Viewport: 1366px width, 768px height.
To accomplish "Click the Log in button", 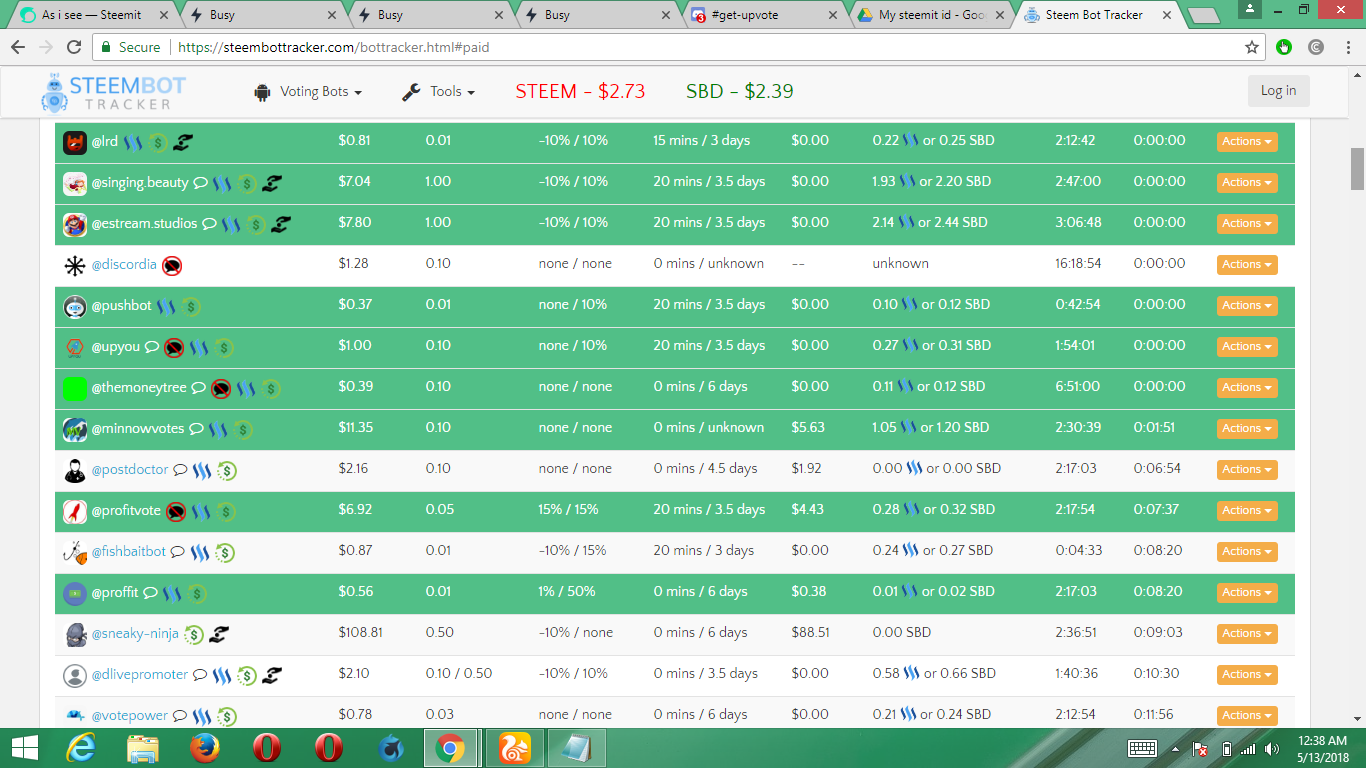I will pyautogui.click(x=1278, y=91).
